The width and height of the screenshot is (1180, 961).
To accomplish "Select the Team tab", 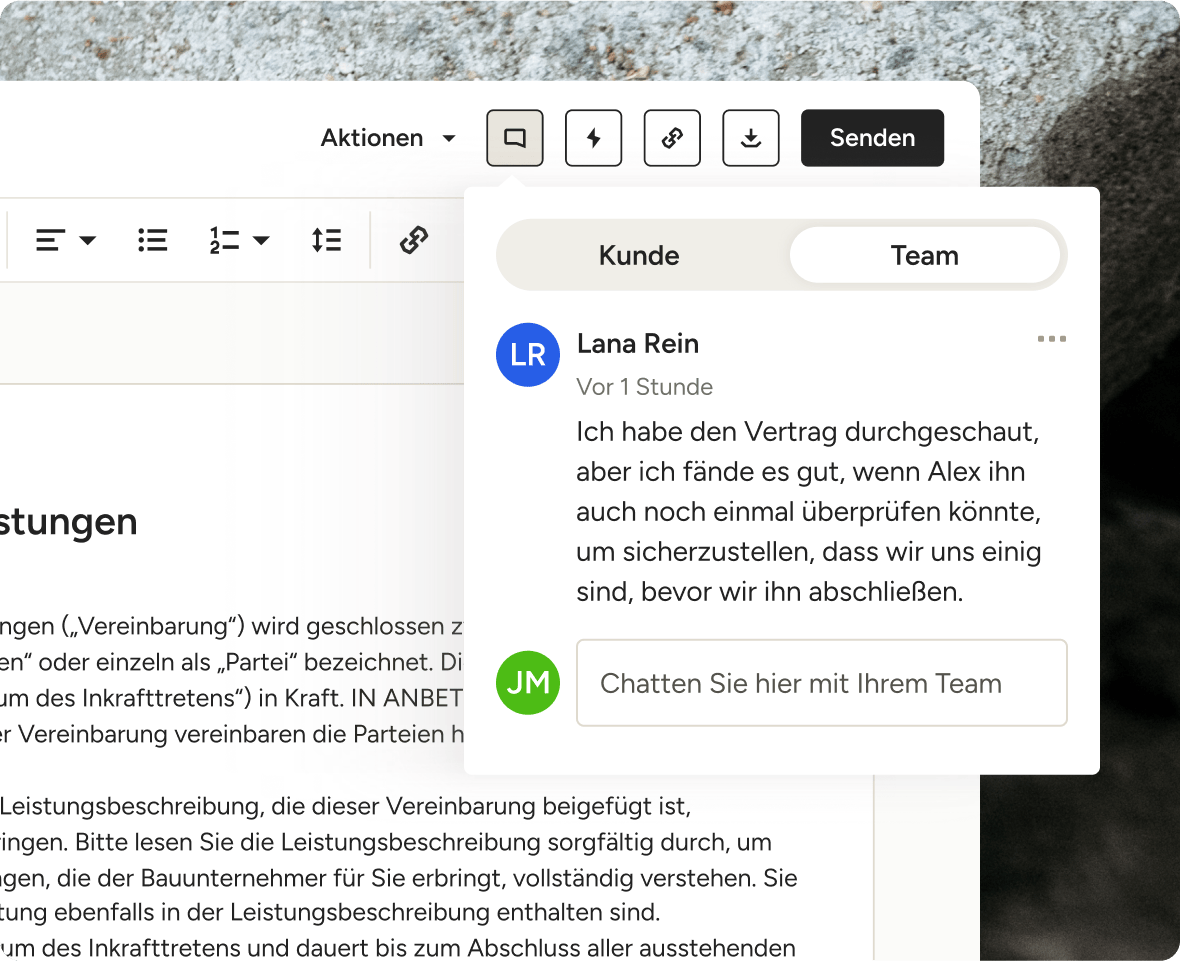I will tap(924, 255).
